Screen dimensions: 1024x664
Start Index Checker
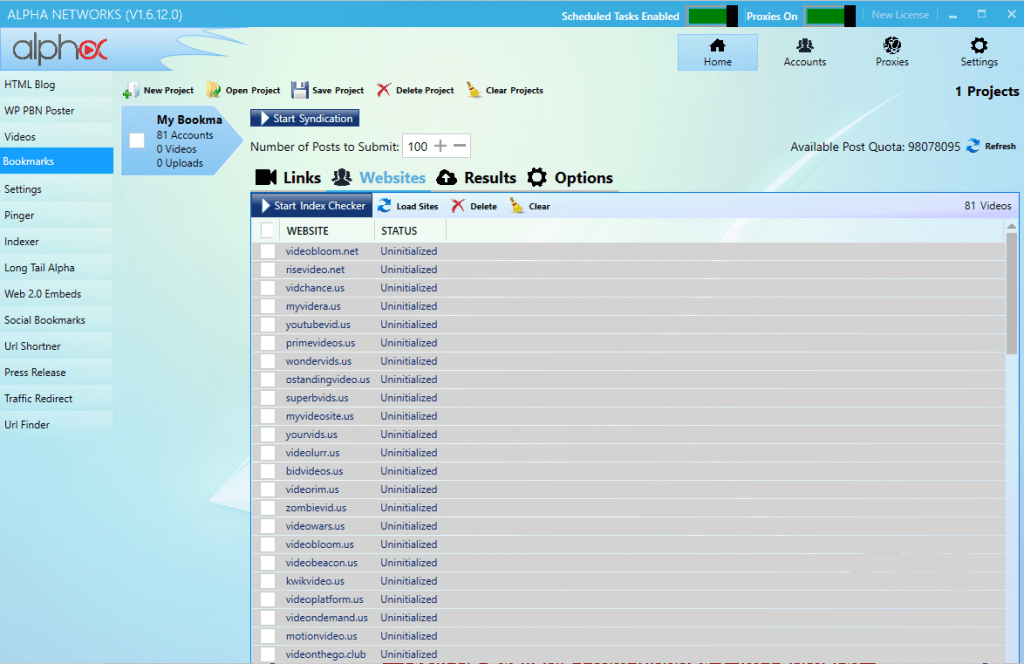[x=312, y=206]
